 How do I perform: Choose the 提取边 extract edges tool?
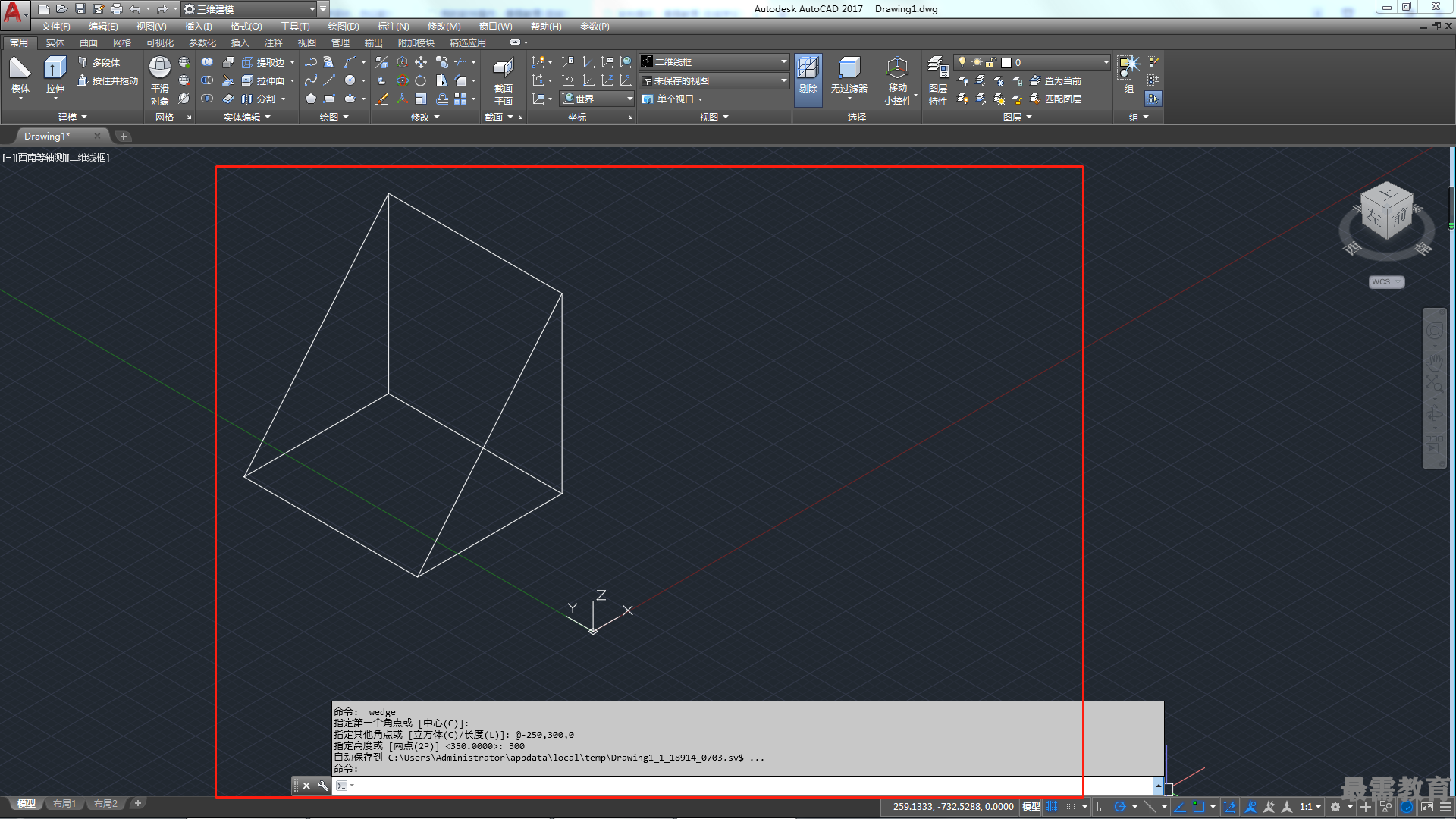tap(263, 62)
